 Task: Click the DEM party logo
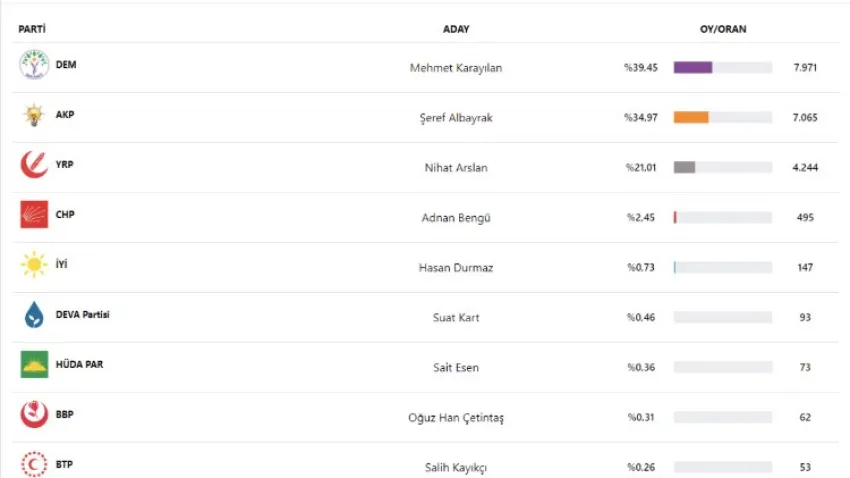[x=34, y=66]
